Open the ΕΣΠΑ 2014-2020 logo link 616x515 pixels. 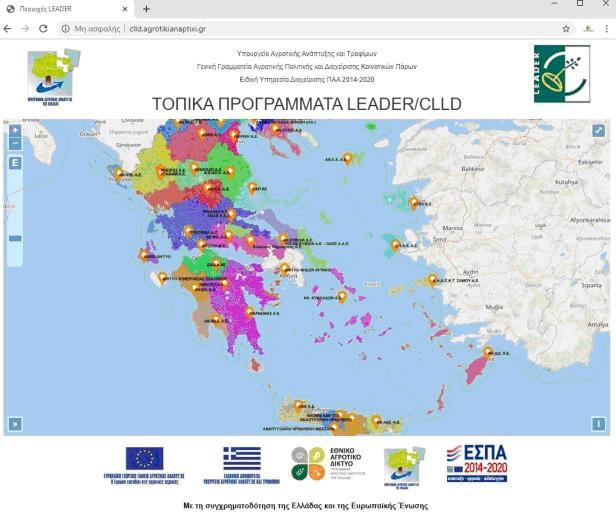pyautogui.click(x=476, y=463)
